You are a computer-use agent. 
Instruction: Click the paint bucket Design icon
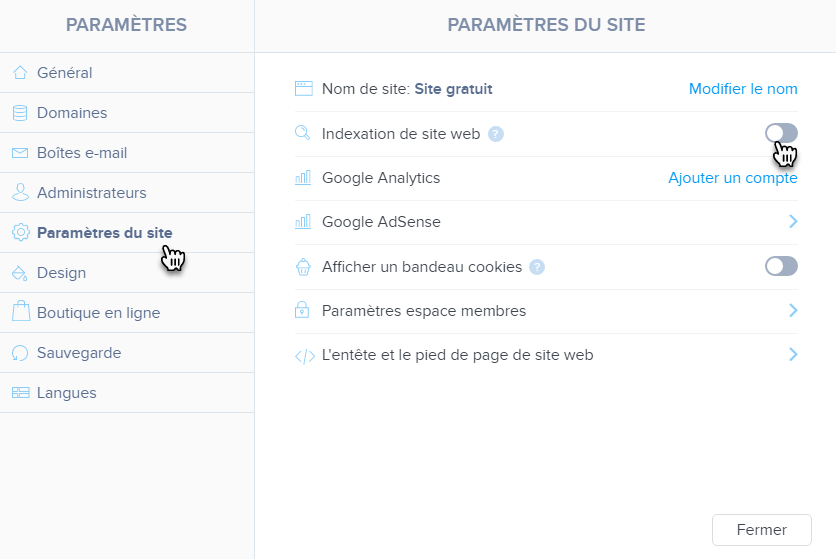(x=20, y=273)
